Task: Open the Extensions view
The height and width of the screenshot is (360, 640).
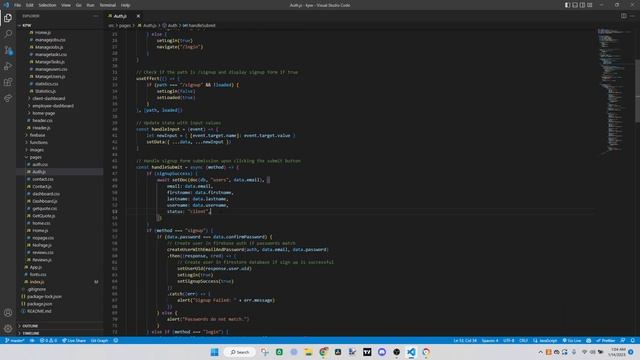Action: tap(8, 82)
